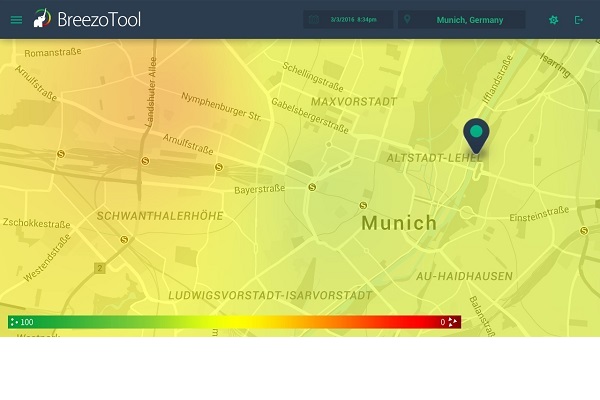Click the 'Zschokkestraße' street label

(37, 223)
